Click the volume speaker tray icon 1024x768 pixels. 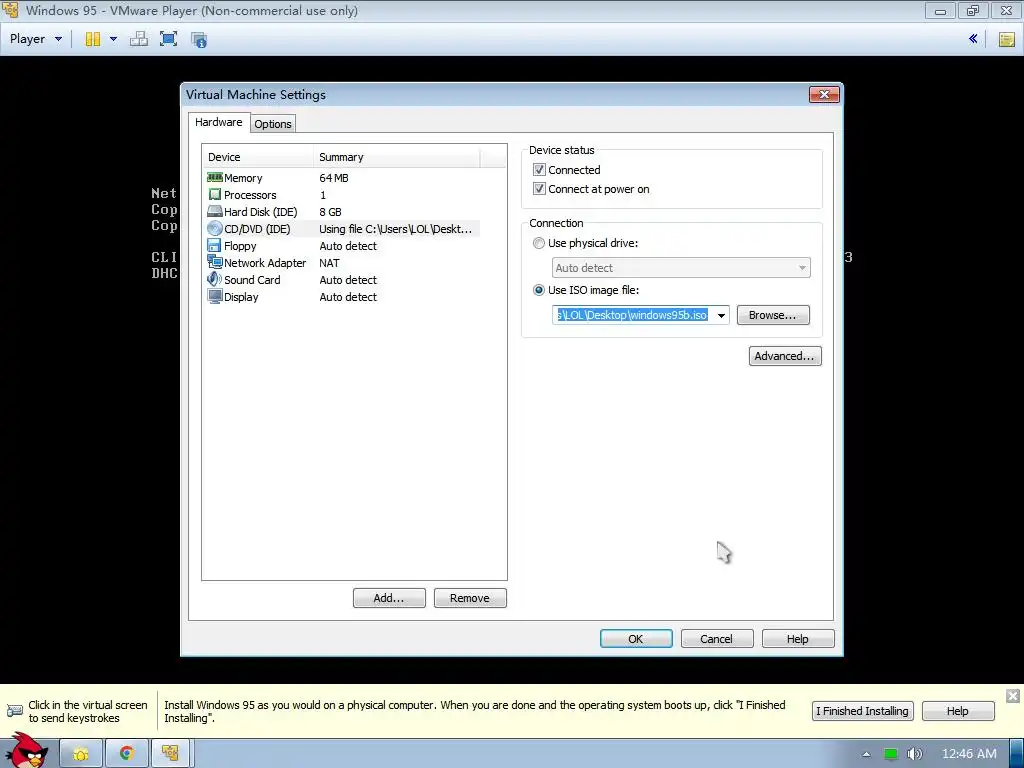[x=915, y=754]
